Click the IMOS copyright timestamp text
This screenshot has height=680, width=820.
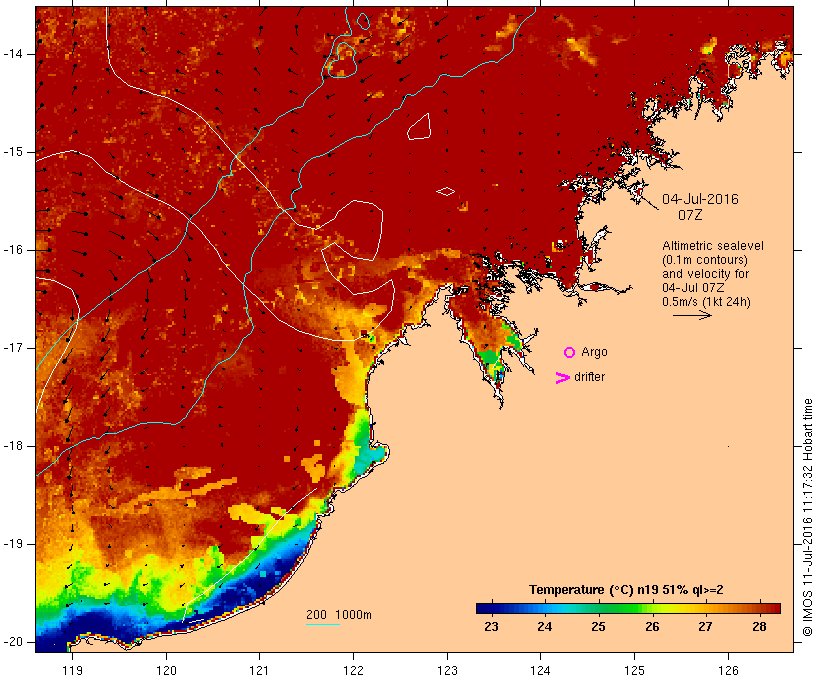tap(807, 517)
